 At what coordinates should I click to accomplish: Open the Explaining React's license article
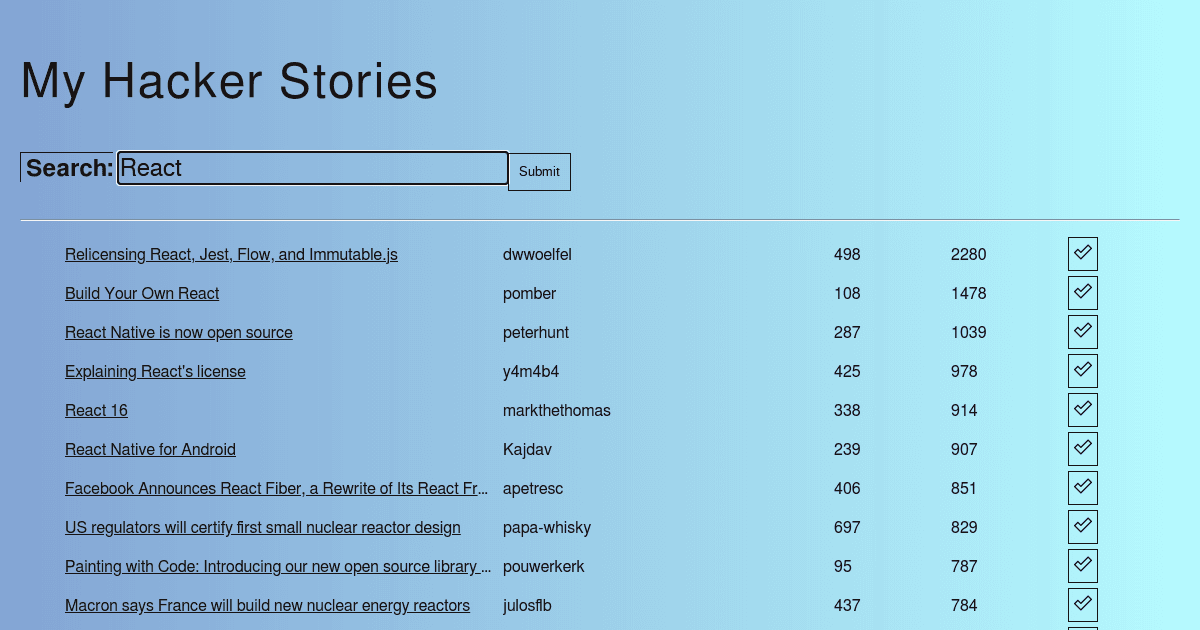155,371
